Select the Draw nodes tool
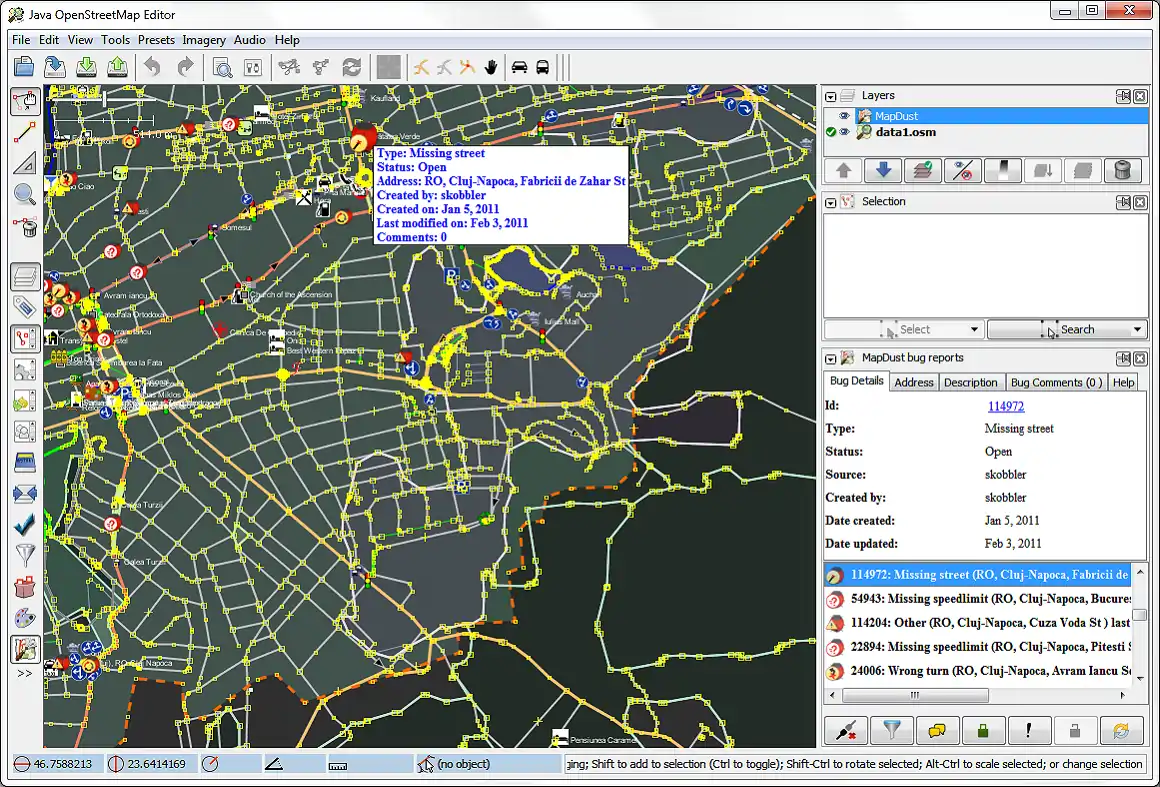1160x787 pixels. pos(25,132)
